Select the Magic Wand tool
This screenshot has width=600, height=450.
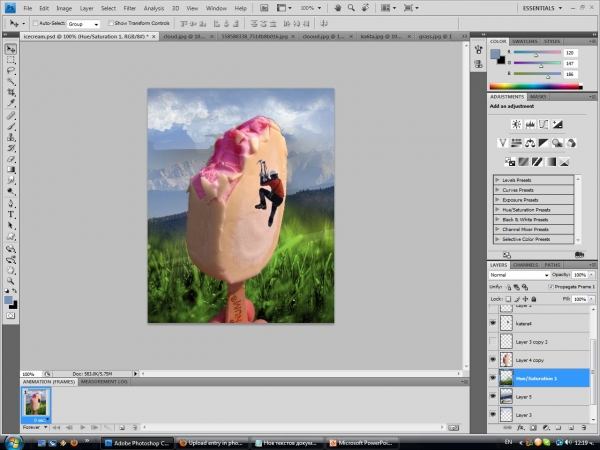pos(11,82)
